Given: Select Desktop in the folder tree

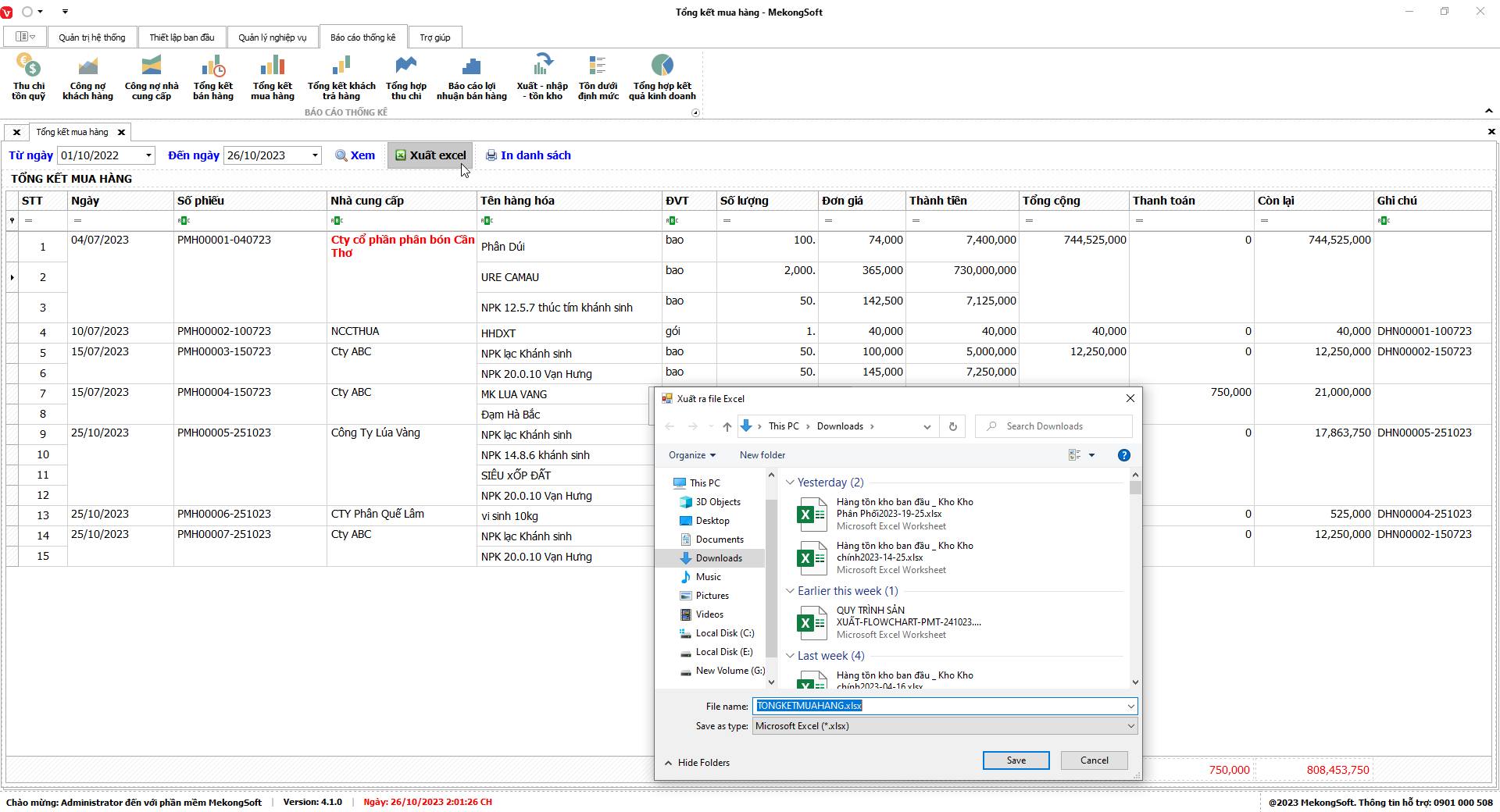Looking at the screenshot, I should pyautogui.click(x=712, y=521).
